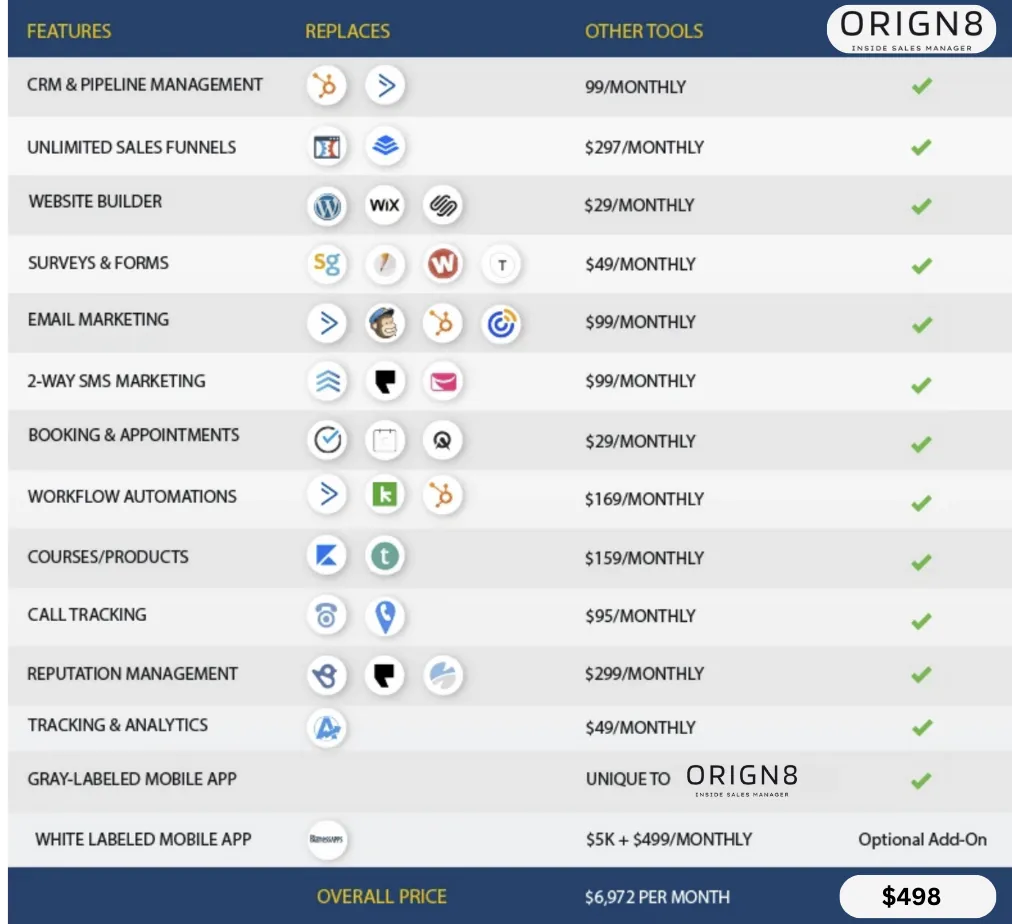Click the green checkmark for Email Marketing

click(922, 324)
